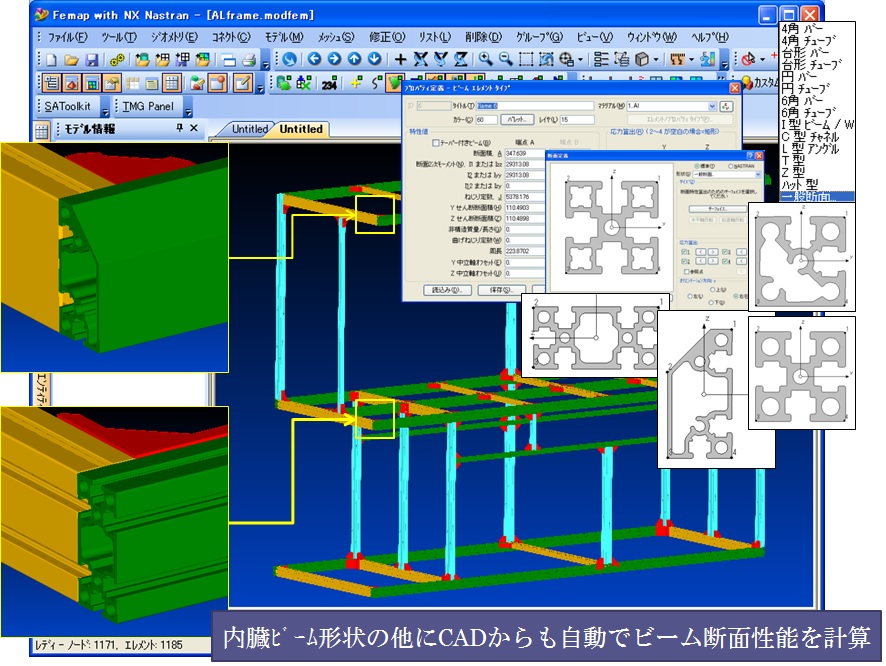This screenshot has height=666, width=886.
Task: Click the dynamic rotate blue circle icon
Action: [290, 60]
